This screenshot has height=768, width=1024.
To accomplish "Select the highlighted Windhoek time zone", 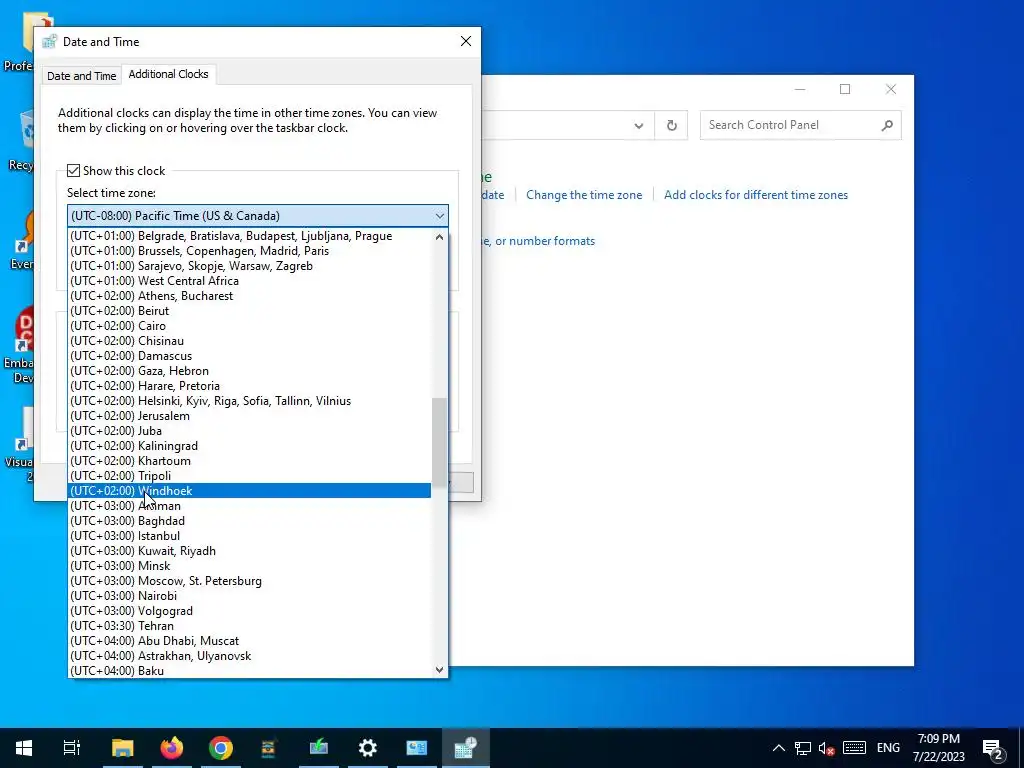I will (249, 491).
